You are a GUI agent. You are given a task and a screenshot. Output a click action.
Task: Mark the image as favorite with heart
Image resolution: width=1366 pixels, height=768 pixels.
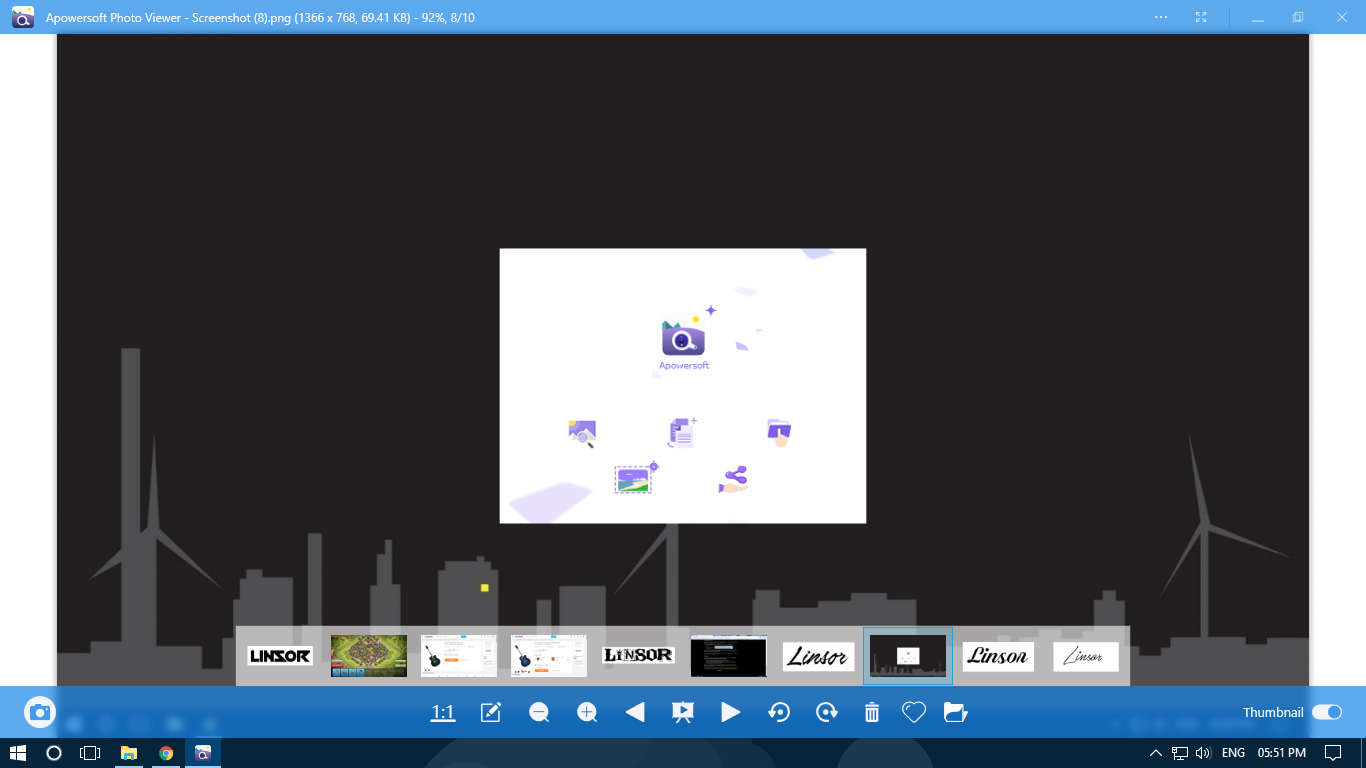pos(913,712)
